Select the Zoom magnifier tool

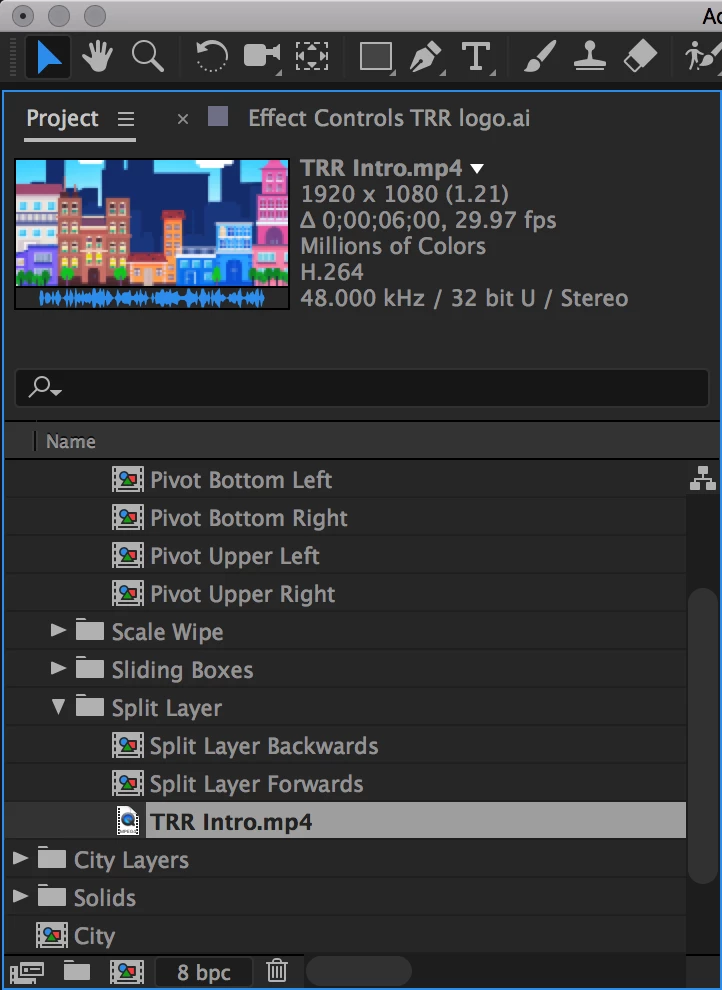tap(148, 57)
